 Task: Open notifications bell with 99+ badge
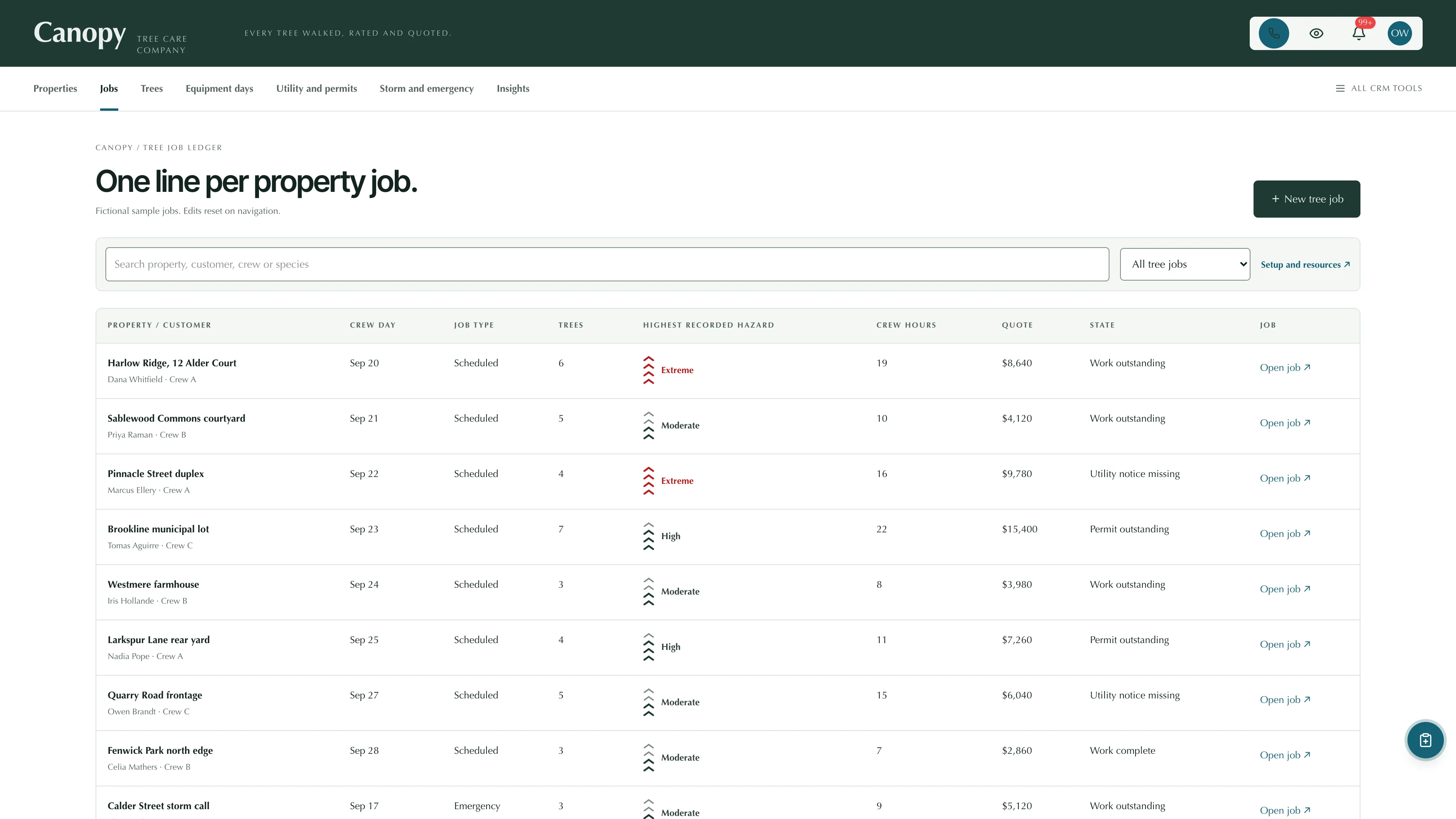(x=1359, y=33)
